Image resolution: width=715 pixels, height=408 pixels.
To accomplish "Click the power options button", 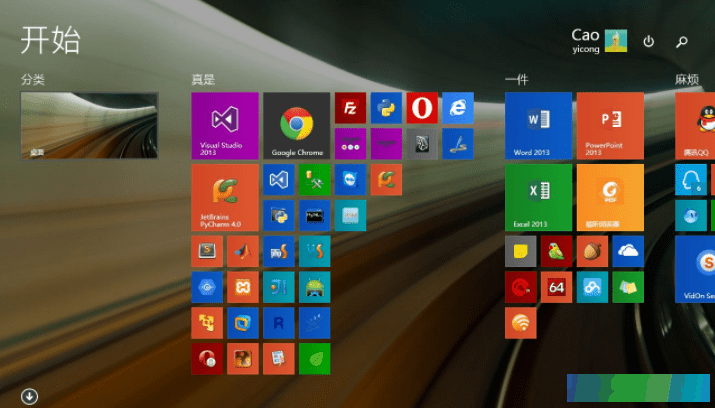I will (648, 41).
